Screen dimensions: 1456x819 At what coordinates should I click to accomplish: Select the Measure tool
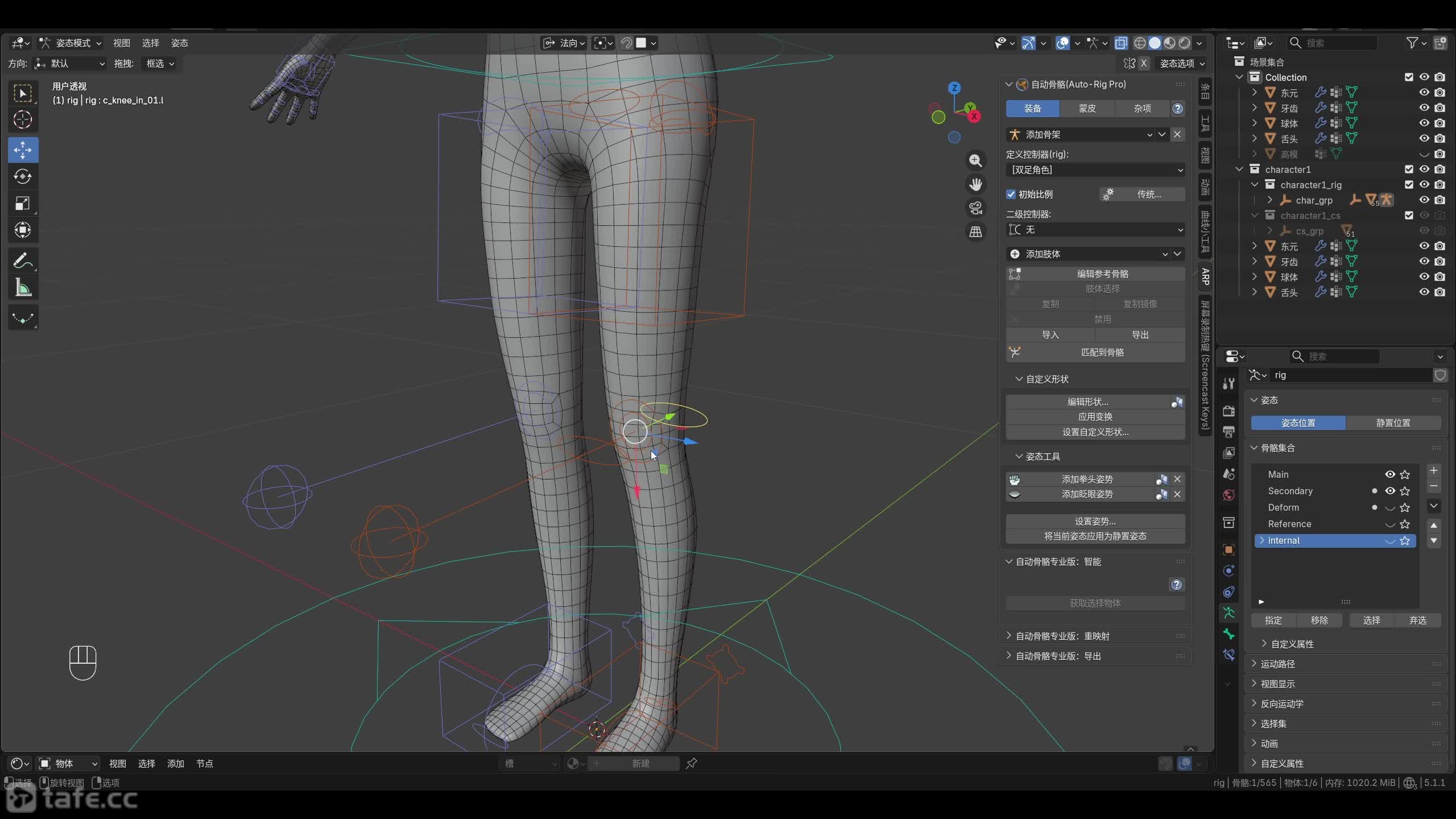coord(23,288)
